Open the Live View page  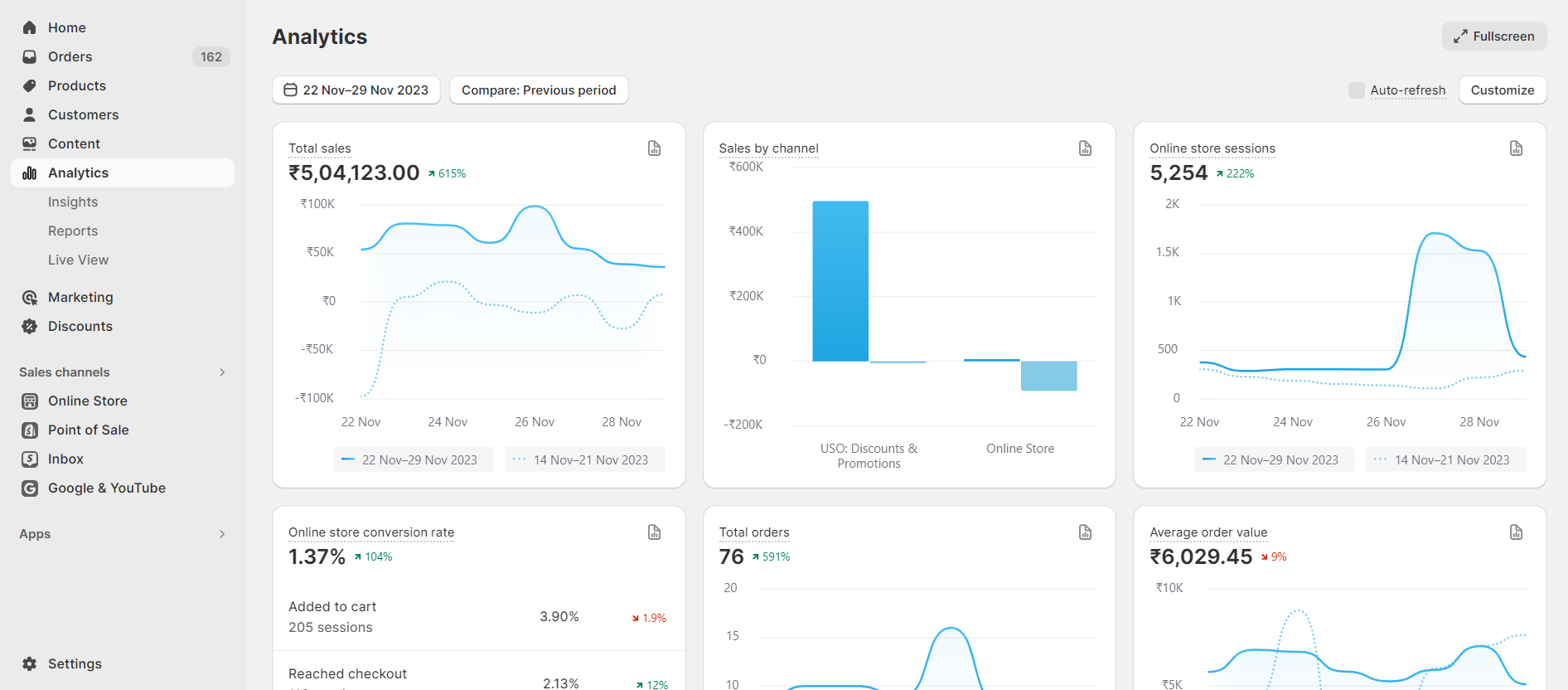pos(78,260)
